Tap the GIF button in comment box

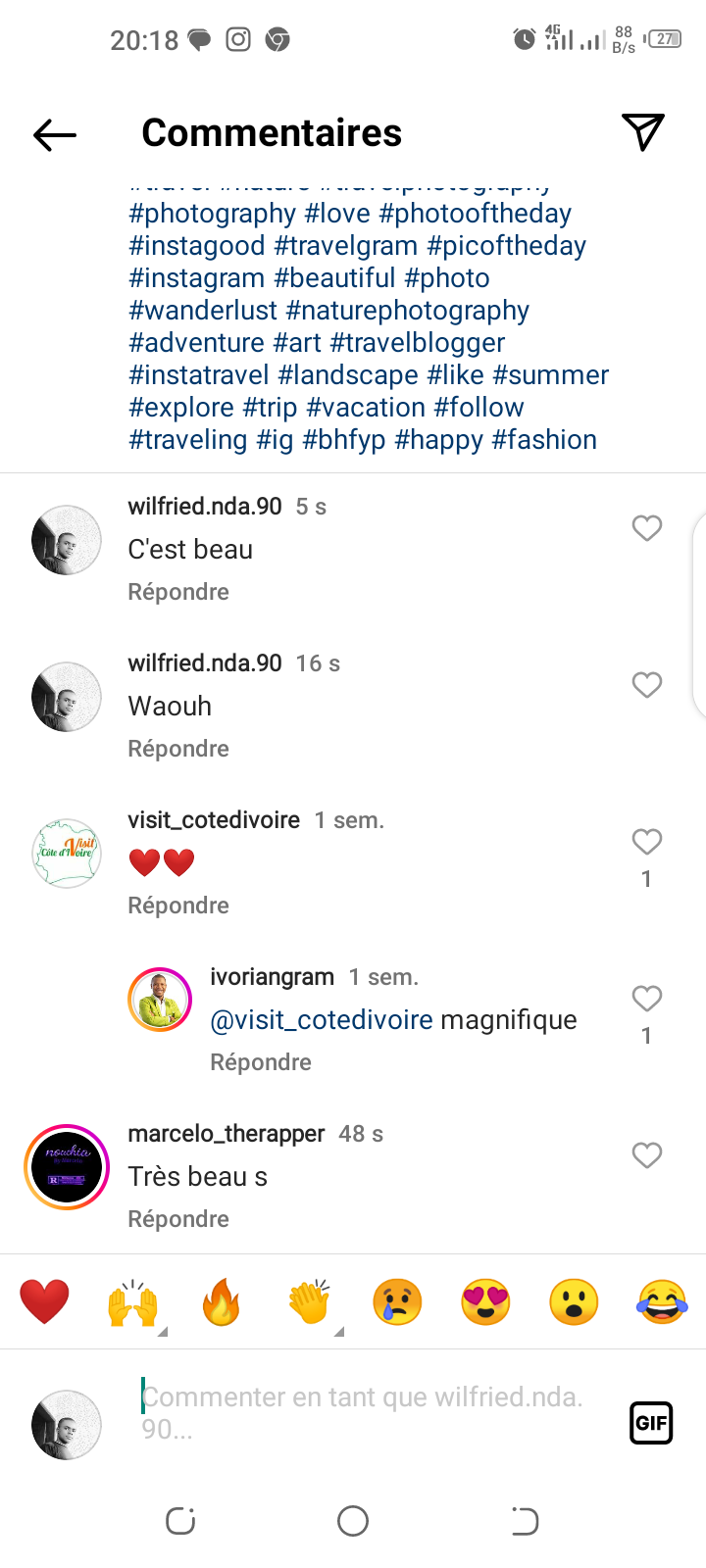[651, 1423]
